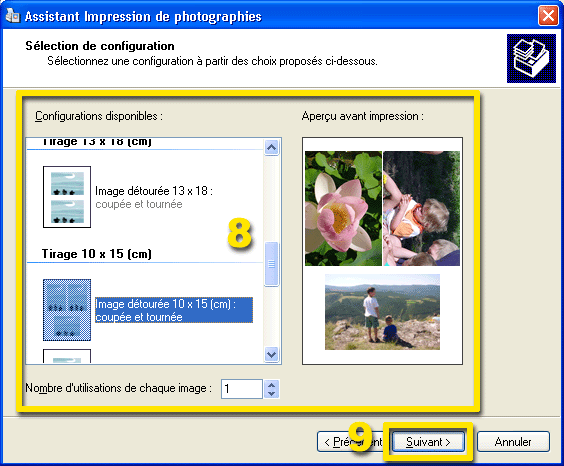
Task: Click the partially visible layout icon at list bottom
Action: 67,356
